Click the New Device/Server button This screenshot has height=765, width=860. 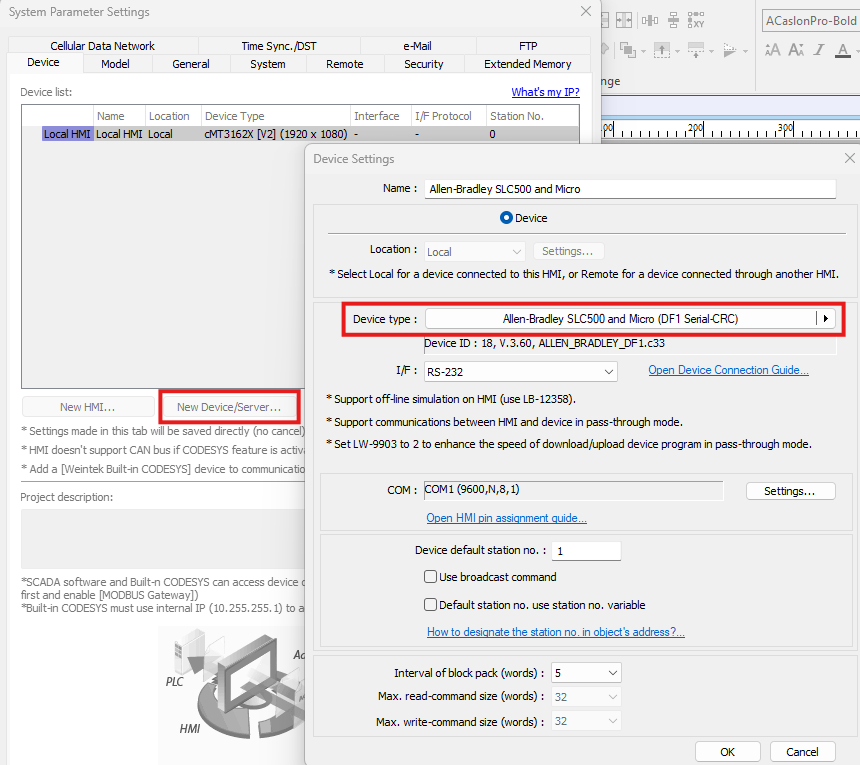click(x=229, y=407)
